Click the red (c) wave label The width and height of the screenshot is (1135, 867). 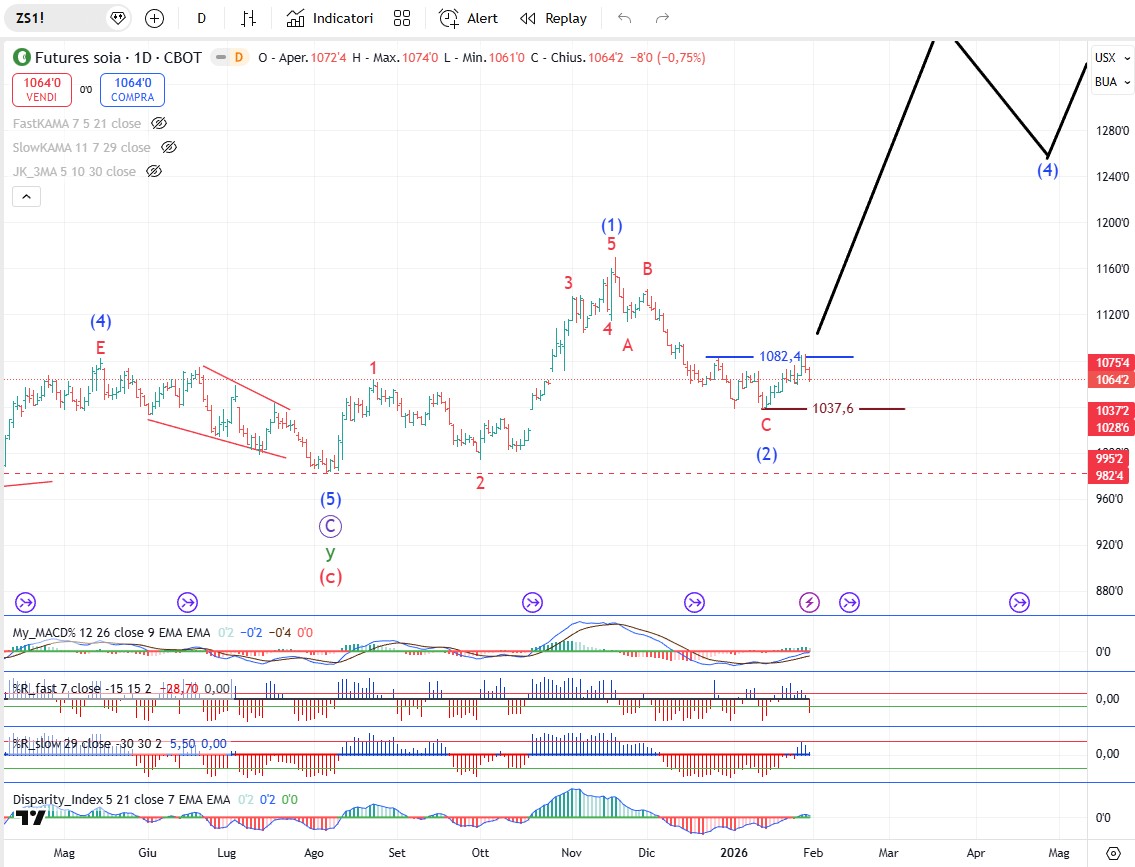[x=330, y=577]
